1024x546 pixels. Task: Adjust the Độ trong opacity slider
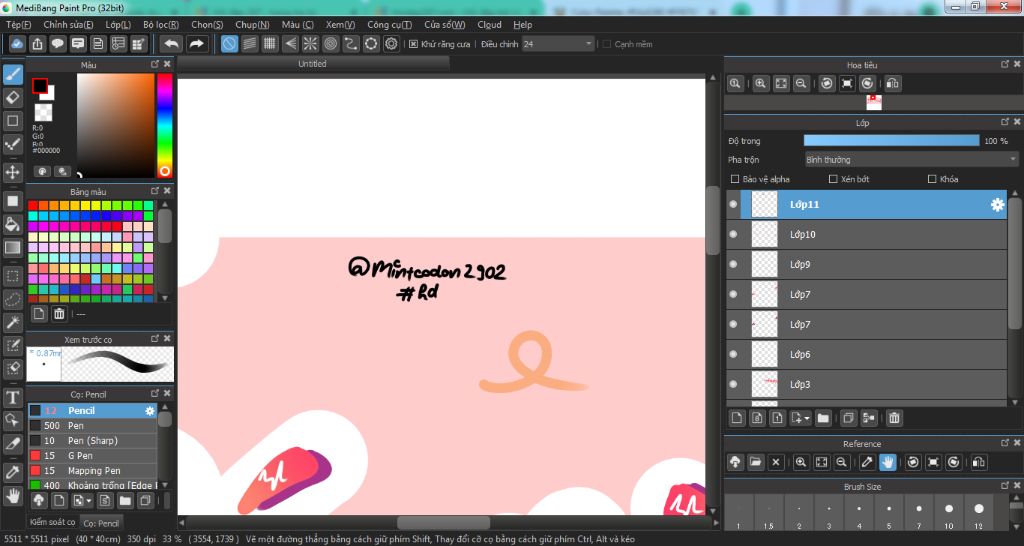(x=891, y=141)
